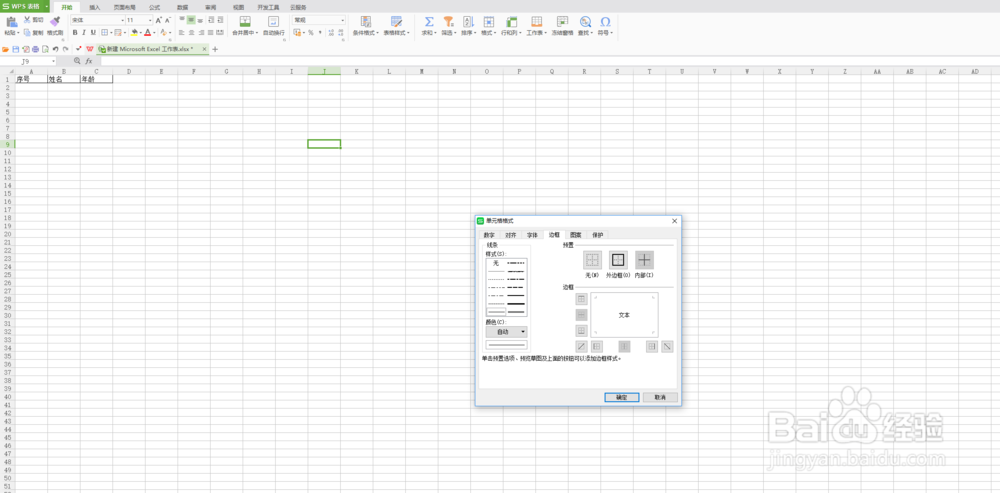1000x493 pixels.
Task: Toggle bold formatting (B)
Action: (75, 33)
